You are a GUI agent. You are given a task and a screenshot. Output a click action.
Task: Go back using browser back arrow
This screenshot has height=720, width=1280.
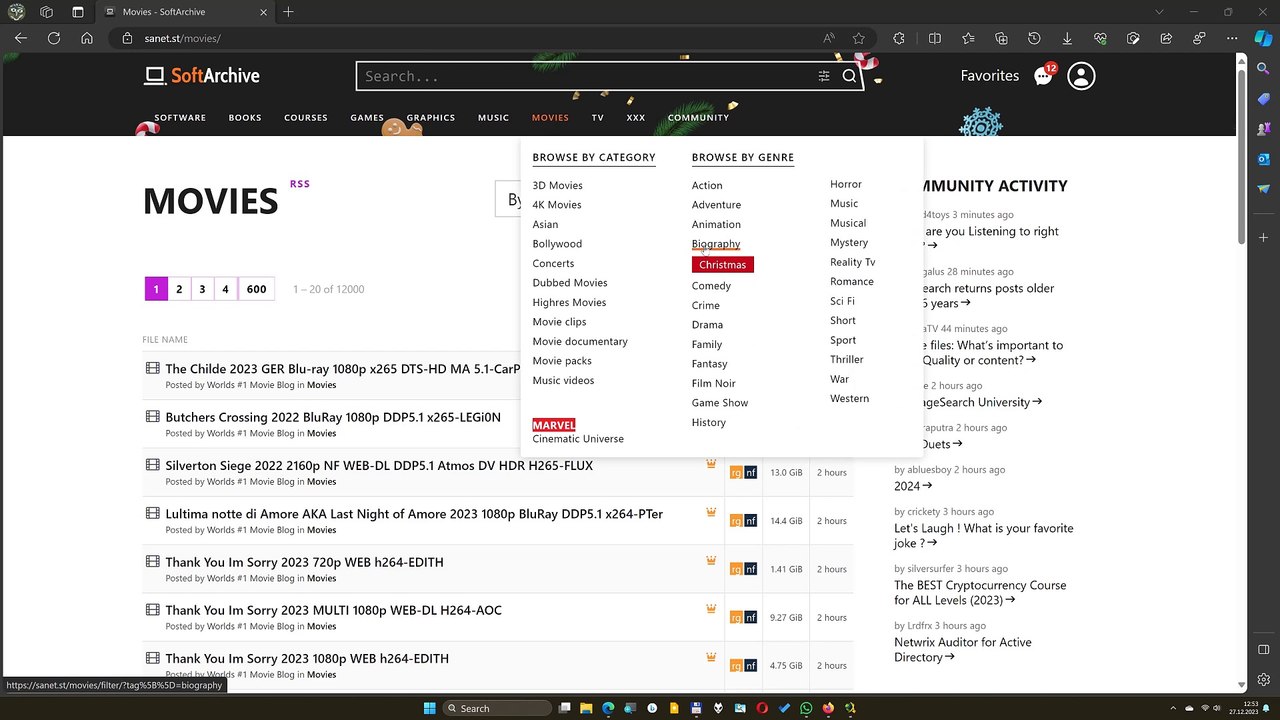tap(21, 38)
